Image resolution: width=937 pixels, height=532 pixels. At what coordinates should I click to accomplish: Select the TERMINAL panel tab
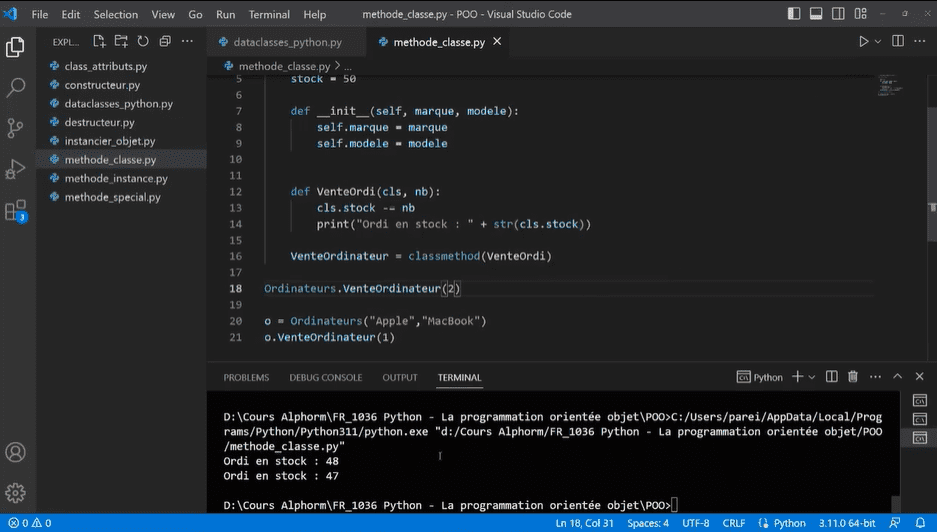pyautogui.click(x=459, y=377)
